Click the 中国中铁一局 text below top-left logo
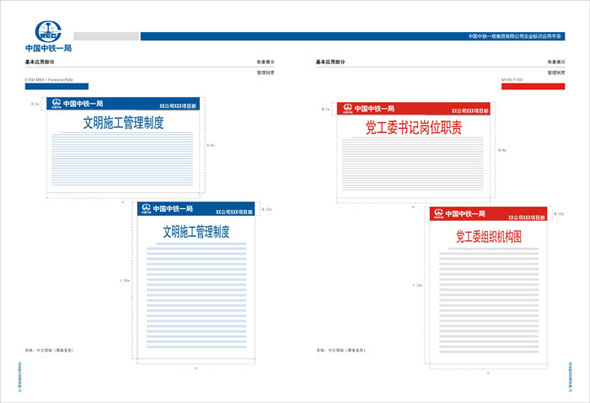 click(x=49, y=48)
